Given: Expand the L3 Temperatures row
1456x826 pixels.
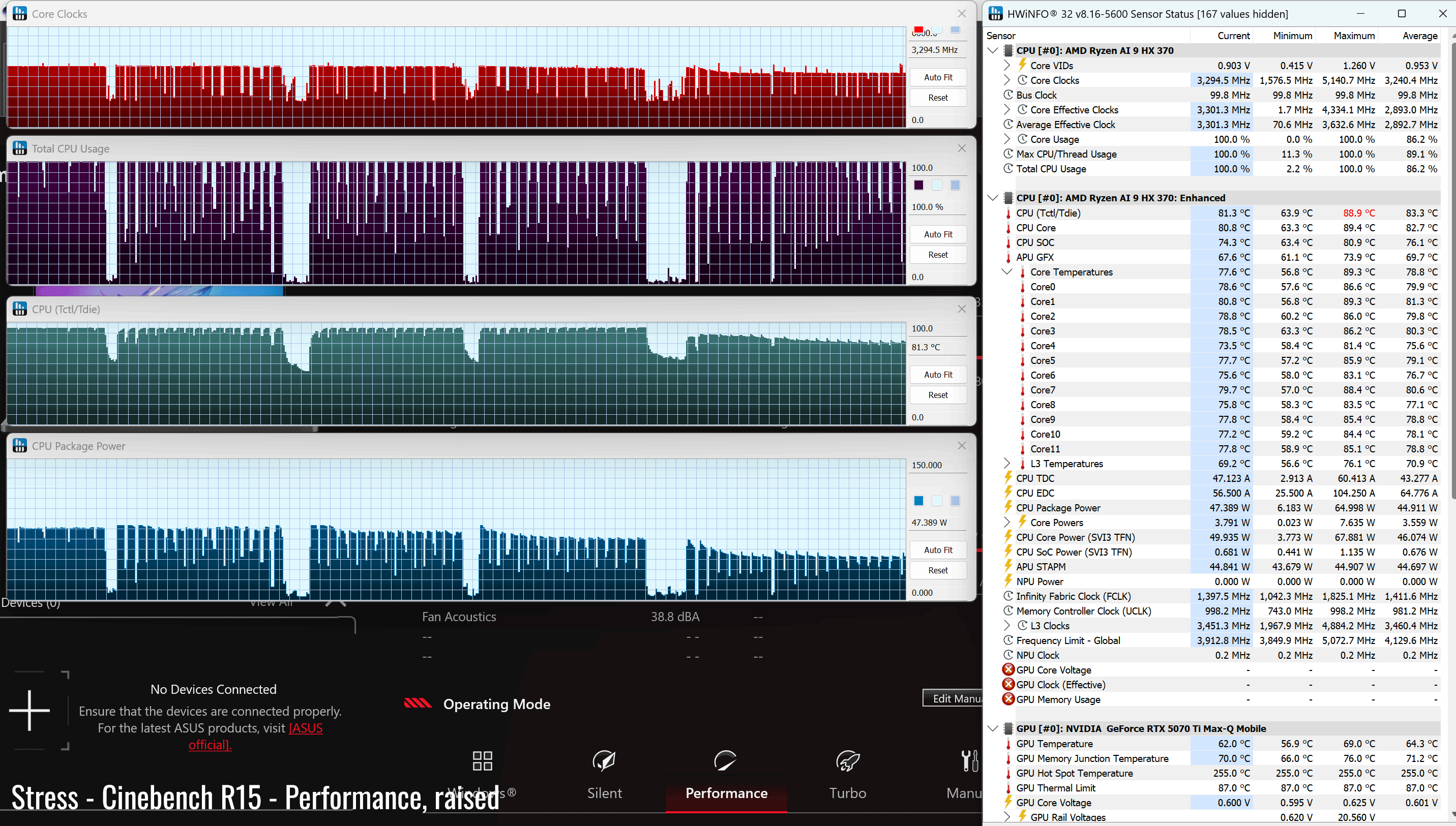Looking at the screenshot, I should 1006,464.
